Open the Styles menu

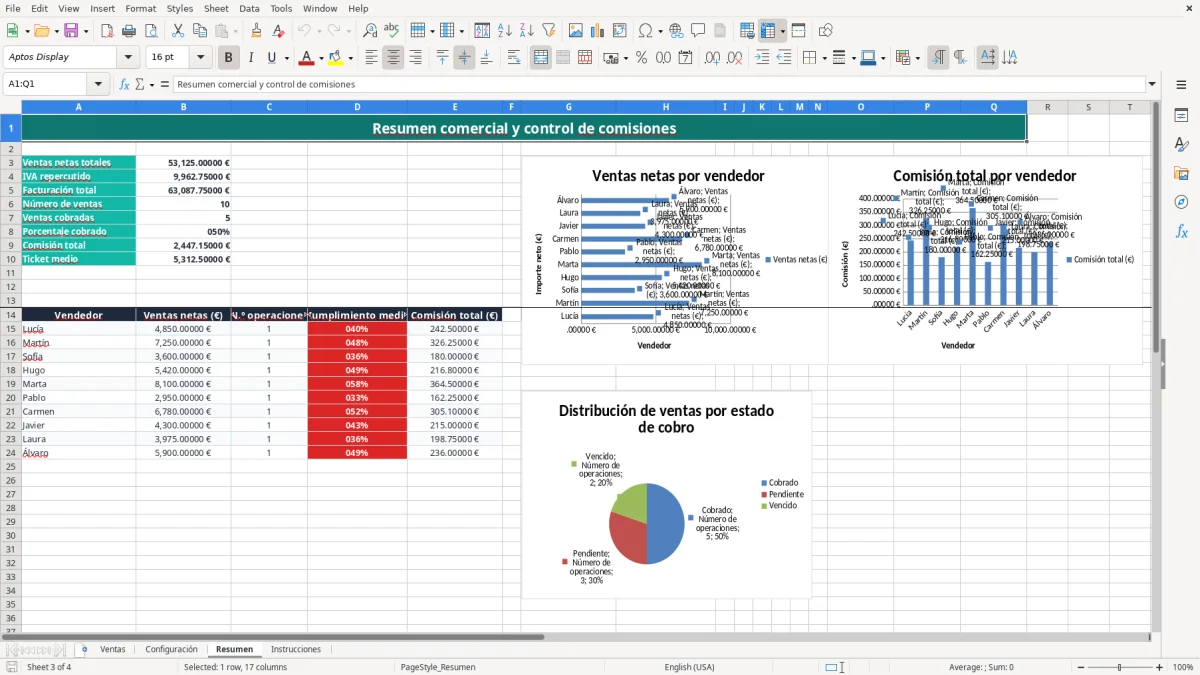[180, 8]
